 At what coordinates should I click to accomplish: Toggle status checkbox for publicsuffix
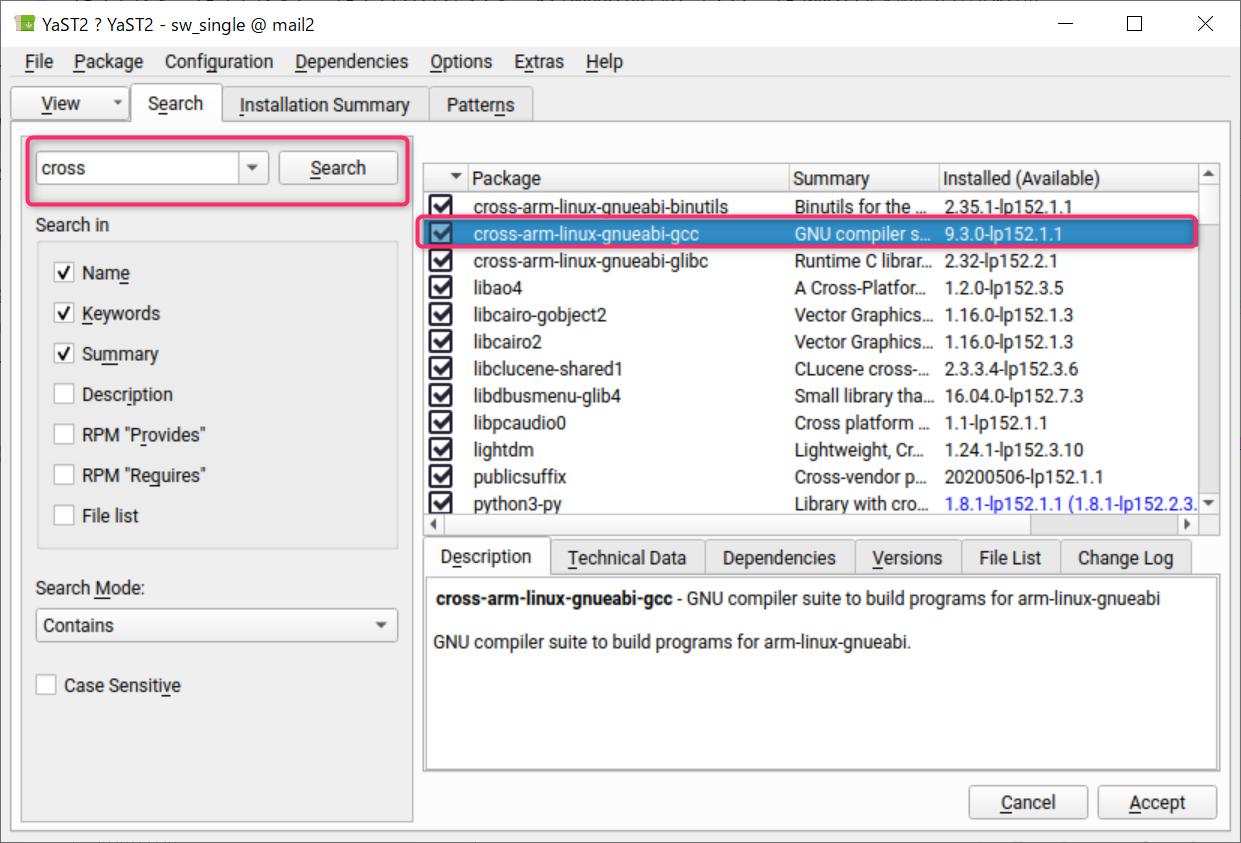440,476
